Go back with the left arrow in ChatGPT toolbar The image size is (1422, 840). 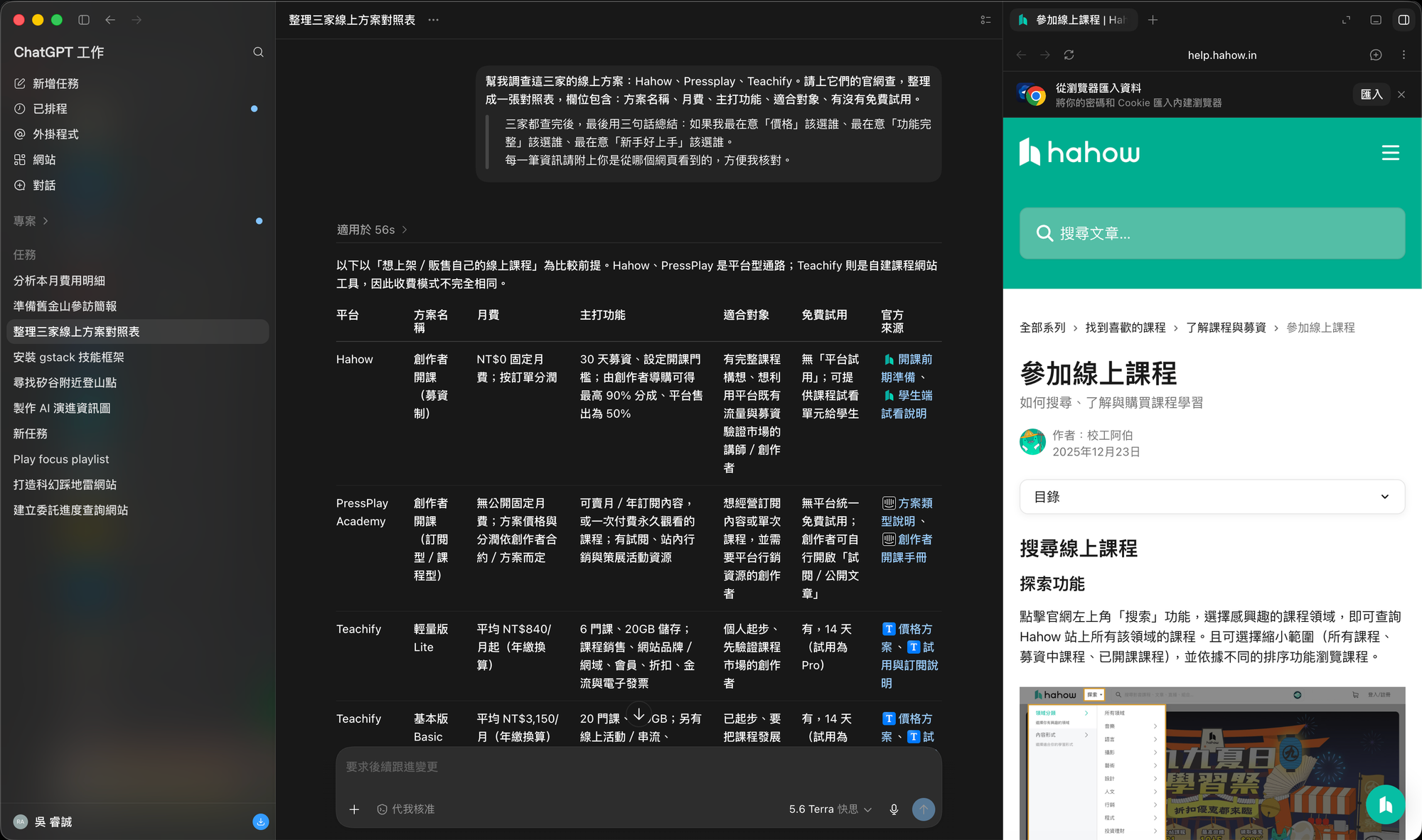coord(110,20)
